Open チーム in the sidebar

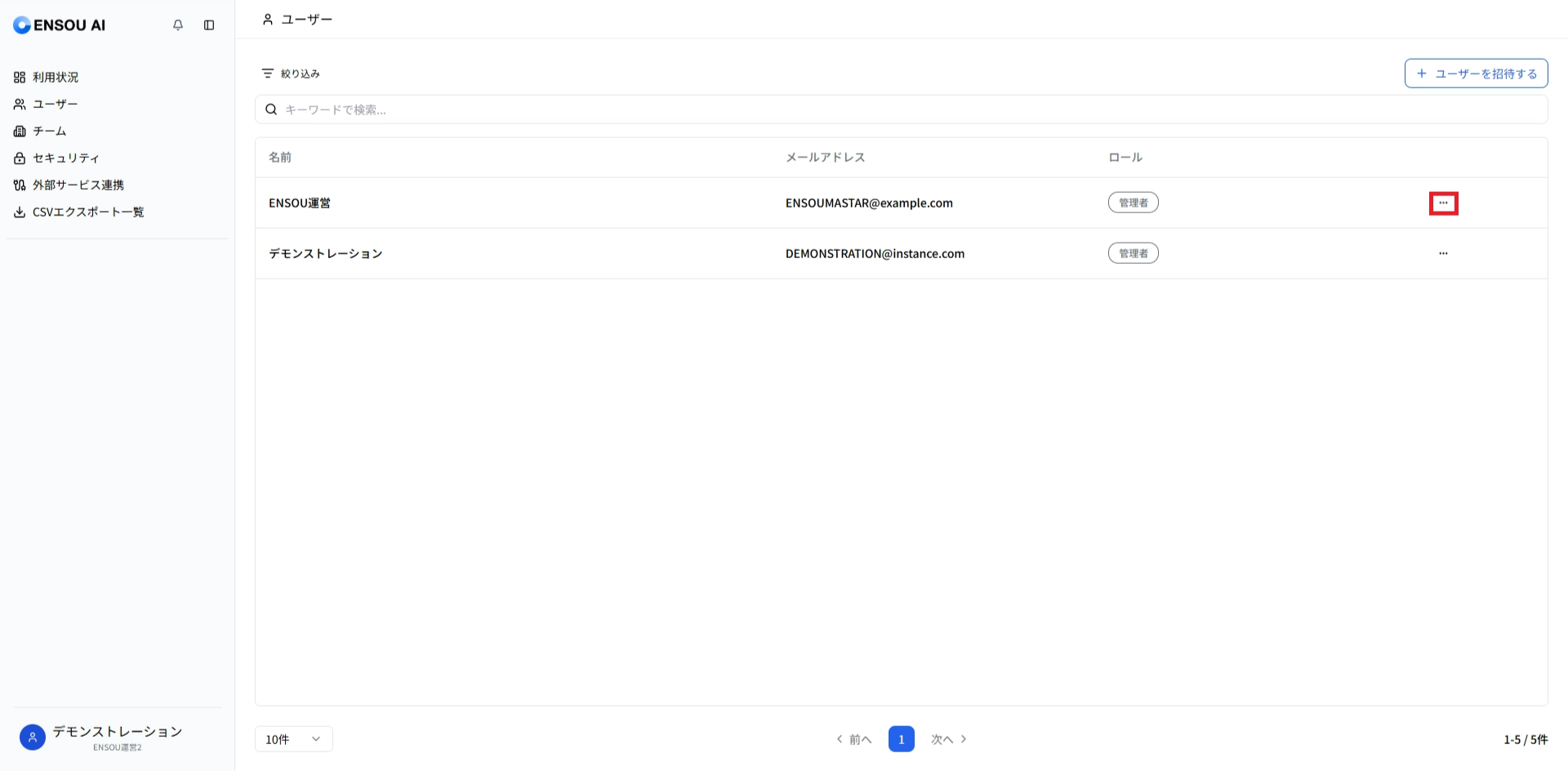40,131
